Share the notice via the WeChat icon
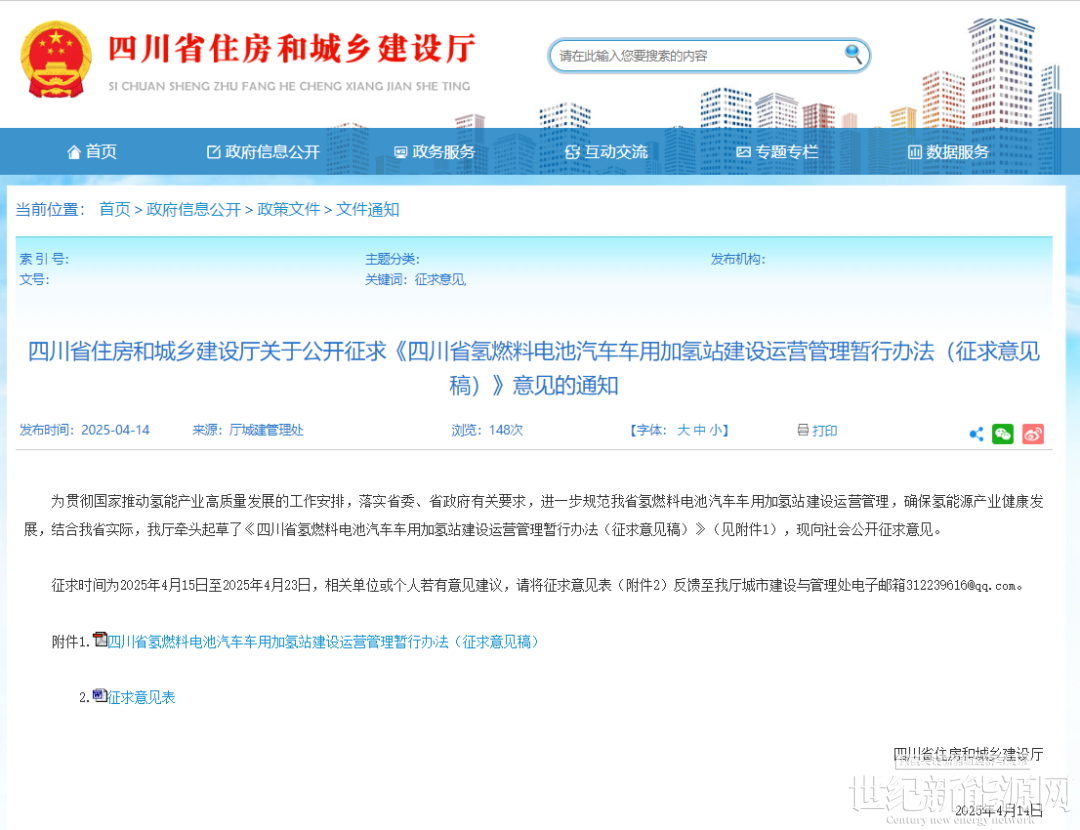 (1003, 434)
